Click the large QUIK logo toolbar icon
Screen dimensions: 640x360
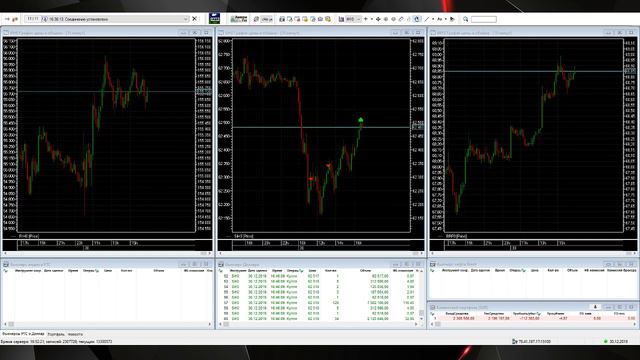(x=214, y=18)
